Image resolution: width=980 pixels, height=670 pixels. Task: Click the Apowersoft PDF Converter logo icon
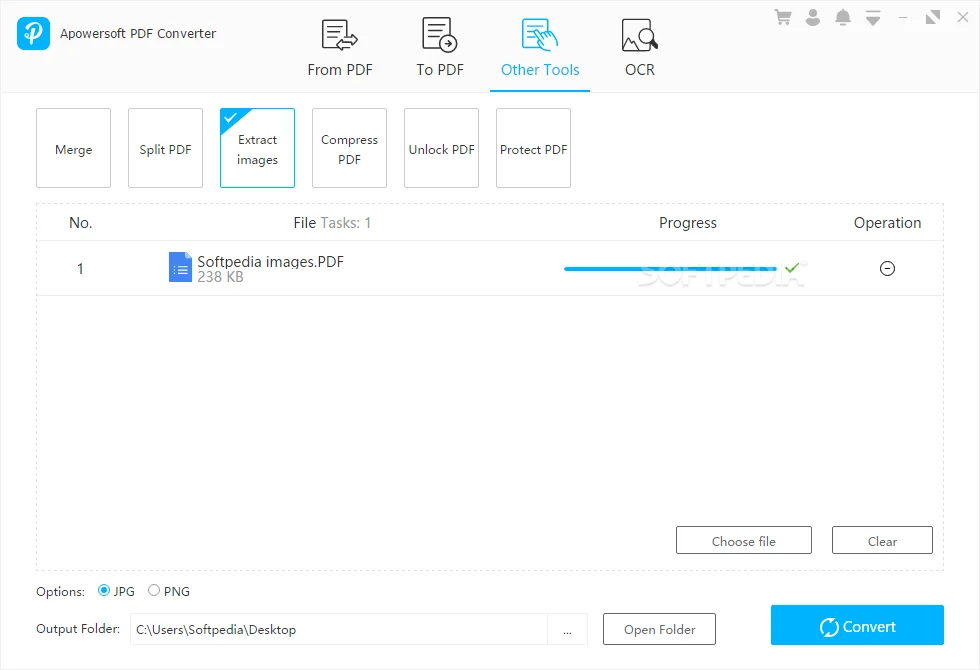[x=33, y=33]
